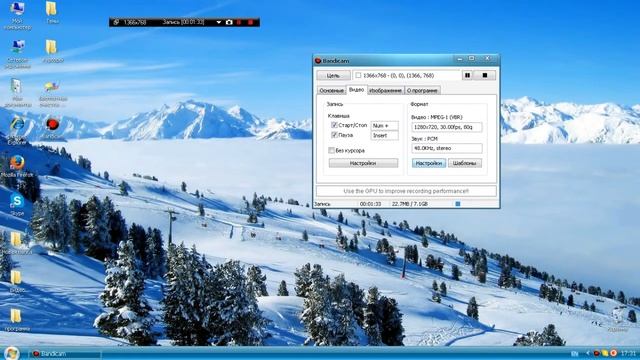The height and width of the screenshot is (360, 640).
Task: Click the blue status indicator in Bandicam status bar
Action: pos(458,204)
